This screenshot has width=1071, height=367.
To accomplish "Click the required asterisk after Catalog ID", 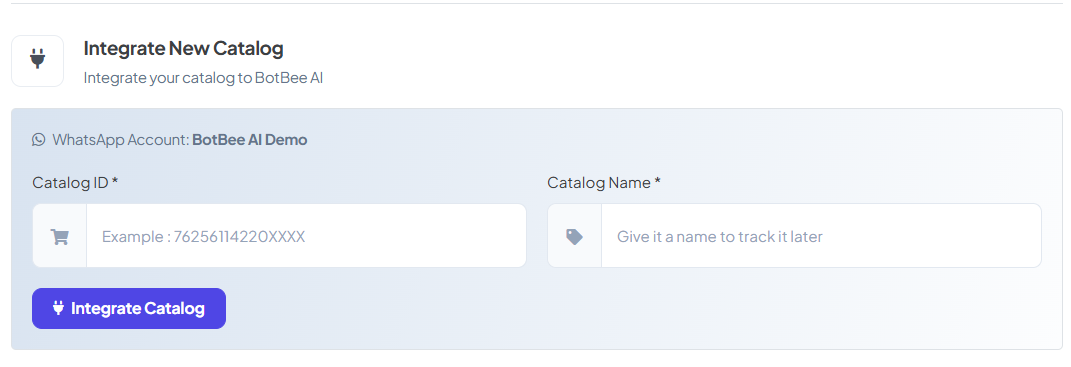I will [115, 180].
